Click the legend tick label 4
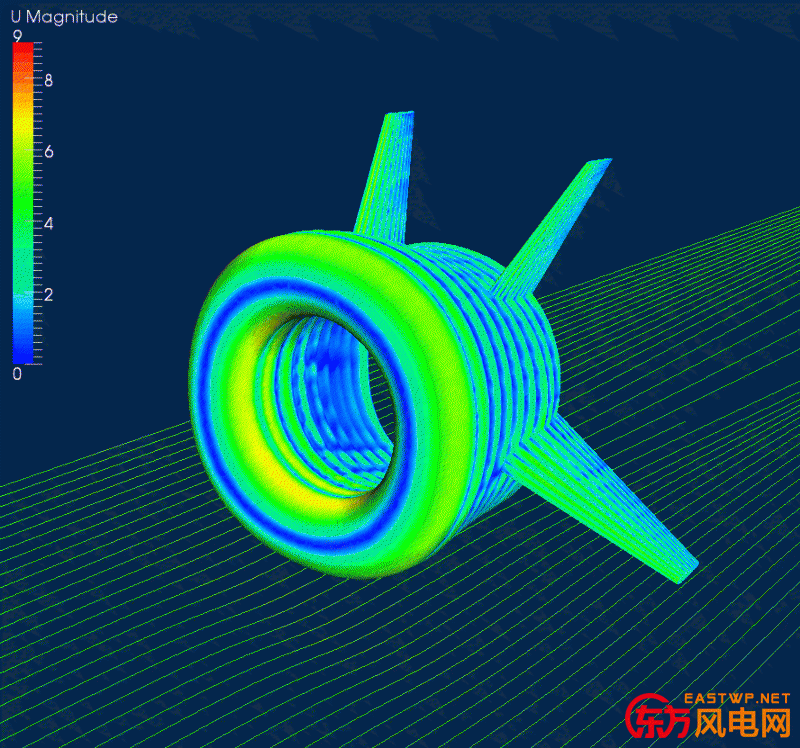Image resolution: width=800 pixels, height=748 pixels. pos(48,223)
